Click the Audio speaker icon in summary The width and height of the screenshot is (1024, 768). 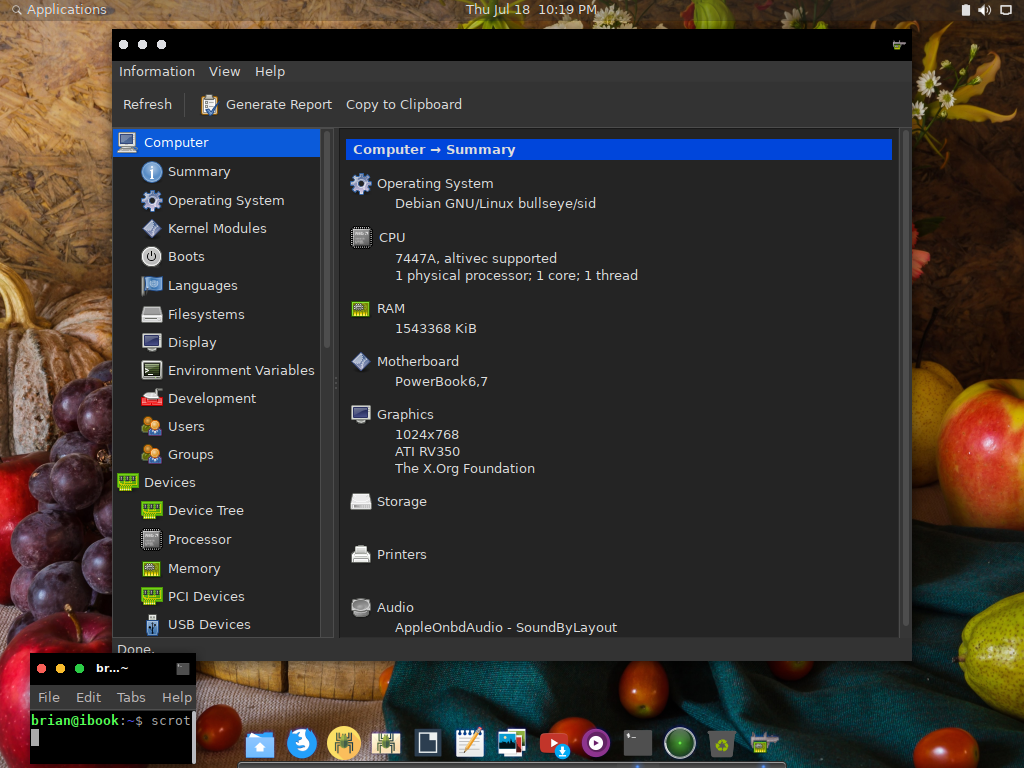[x=360, y=607]
